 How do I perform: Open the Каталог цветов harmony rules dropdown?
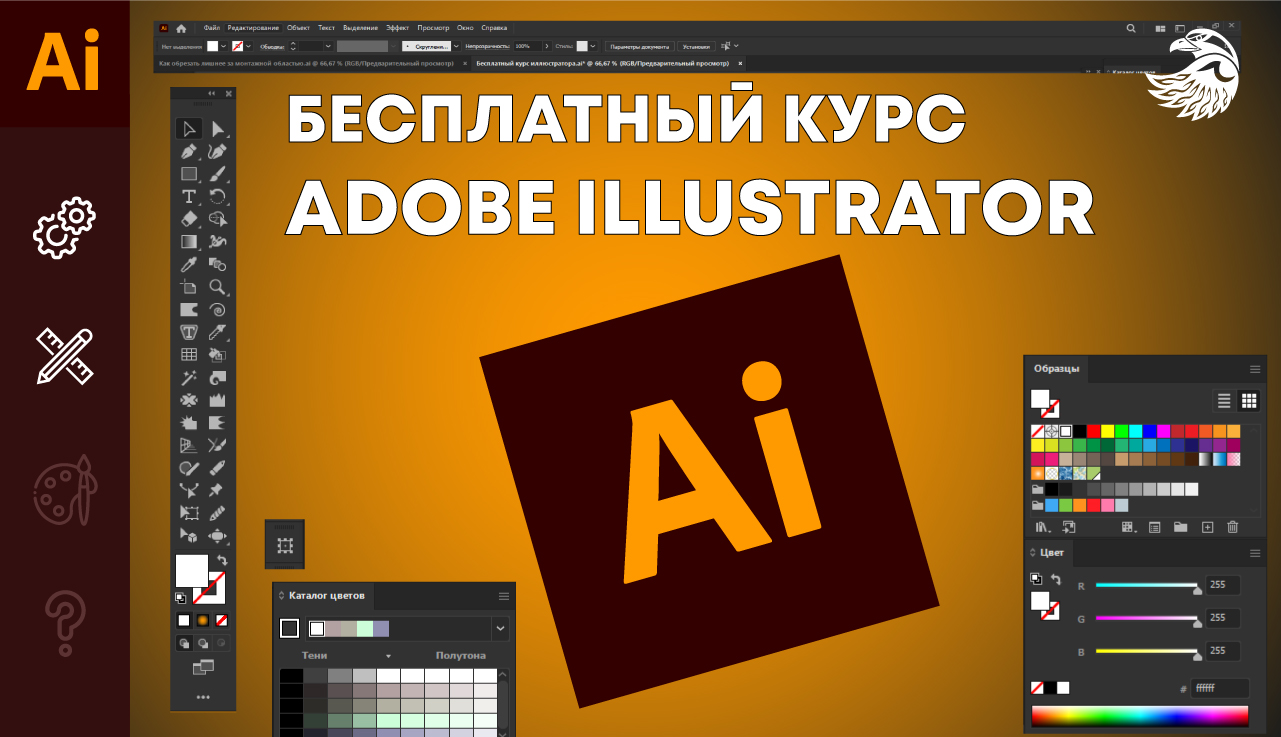coord(501,629)
